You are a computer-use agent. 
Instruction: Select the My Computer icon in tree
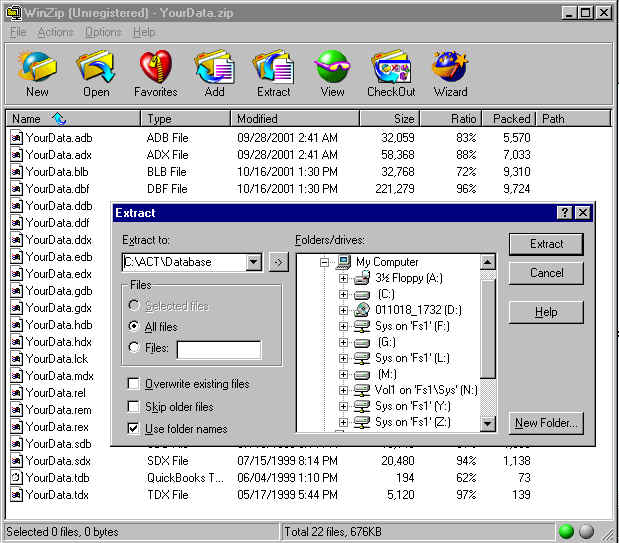click(343, 262)
